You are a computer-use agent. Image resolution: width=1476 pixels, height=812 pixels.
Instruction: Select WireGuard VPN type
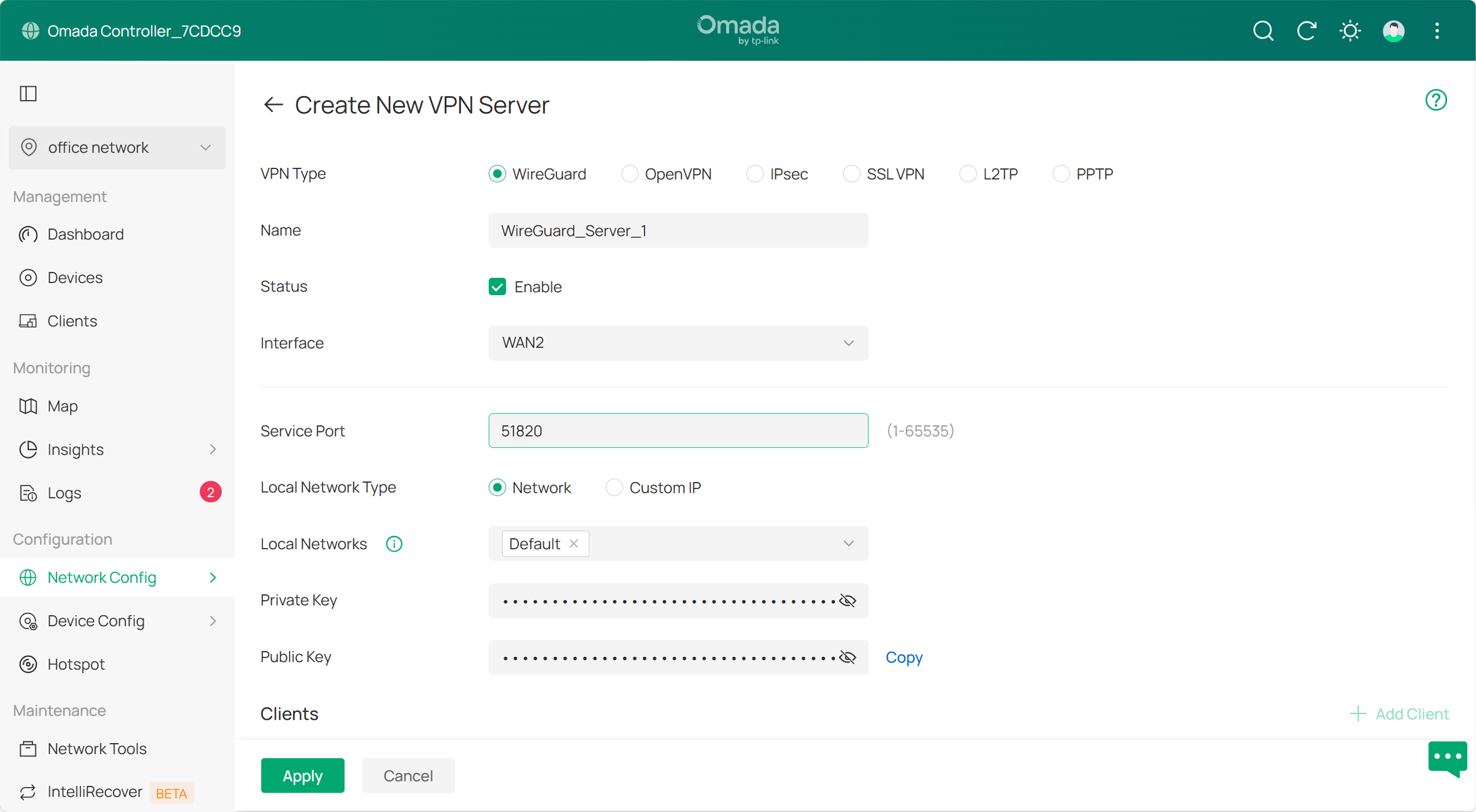pyautogui.click(x=537, y=174)
